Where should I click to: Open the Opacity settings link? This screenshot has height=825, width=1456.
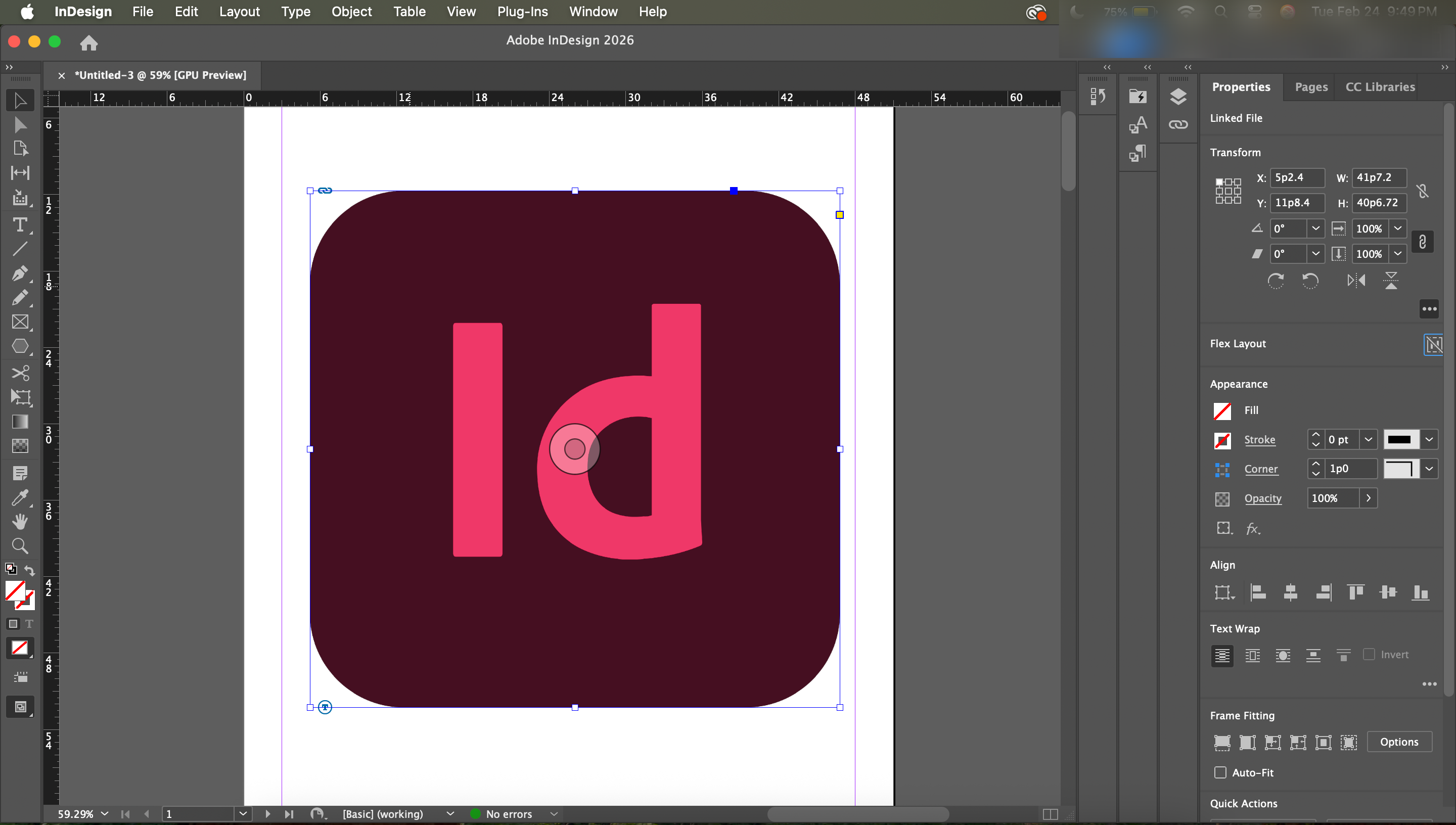point(1262,498)
